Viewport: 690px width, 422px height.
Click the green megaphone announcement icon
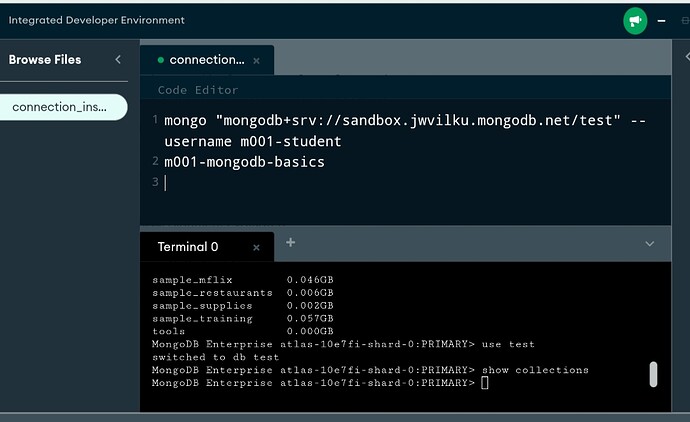point(635,20)
